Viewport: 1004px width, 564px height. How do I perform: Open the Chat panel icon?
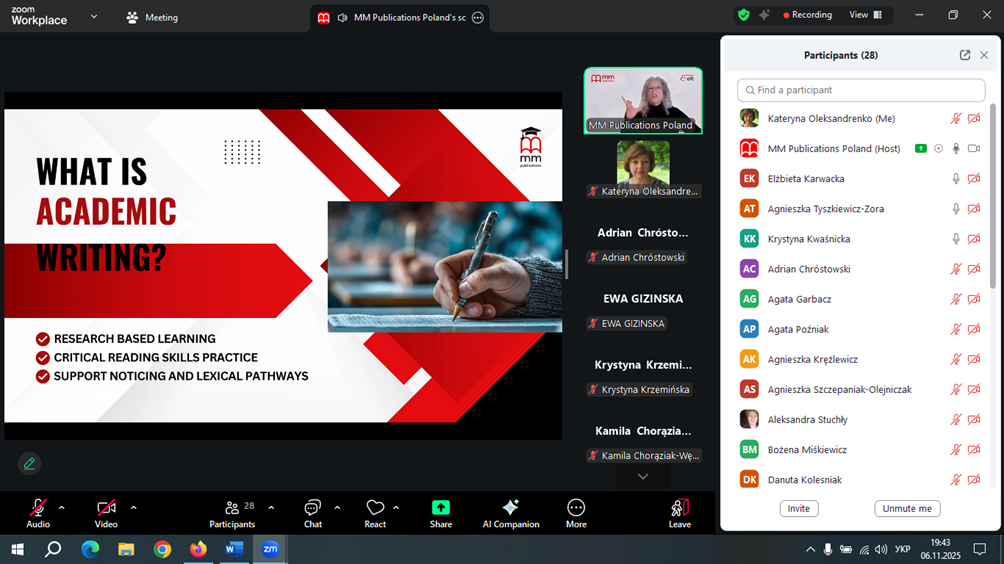tap(312, 508)
